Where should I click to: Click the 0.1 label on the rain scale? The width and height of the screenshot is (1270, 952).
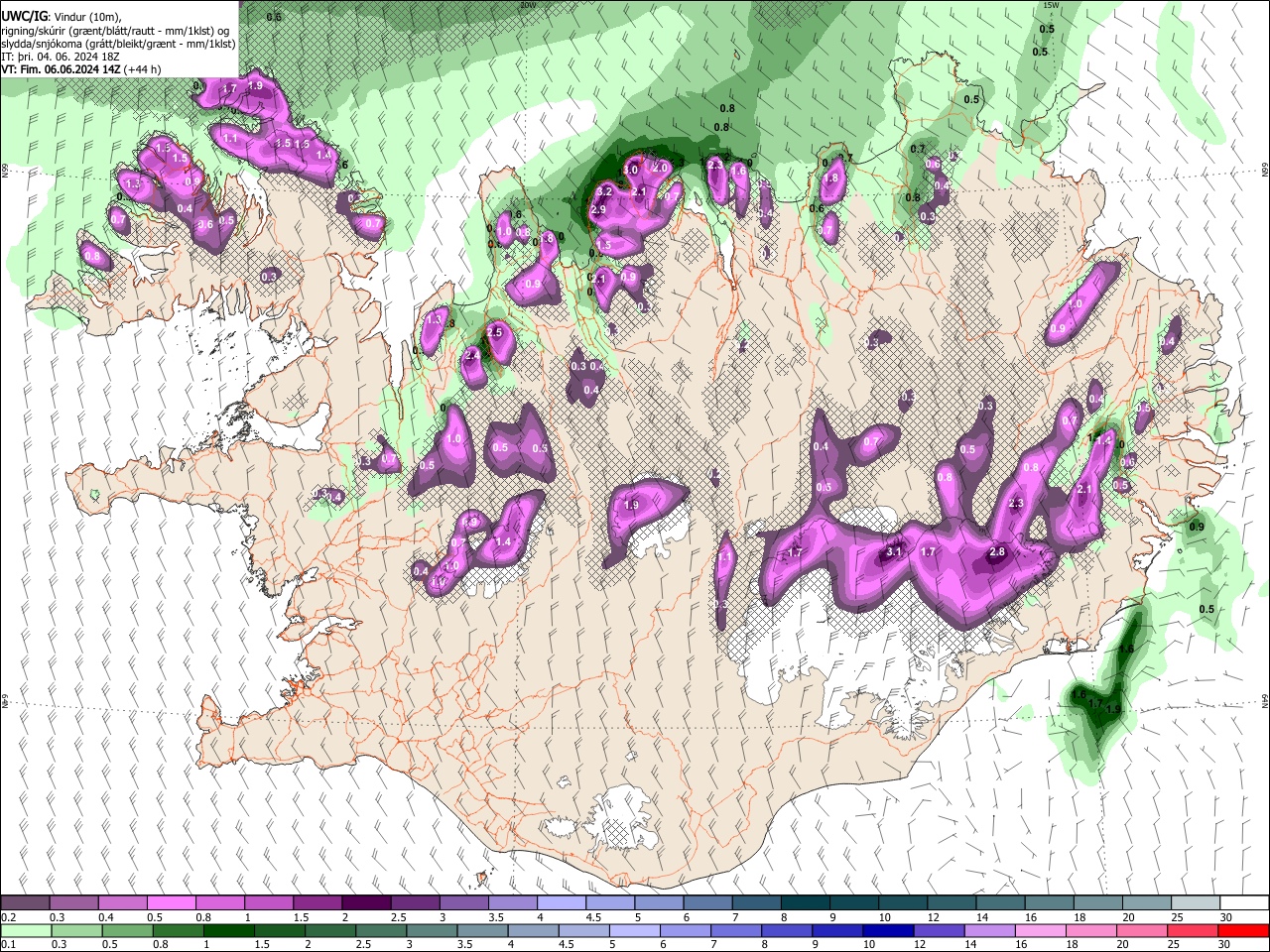coord(8,944)
